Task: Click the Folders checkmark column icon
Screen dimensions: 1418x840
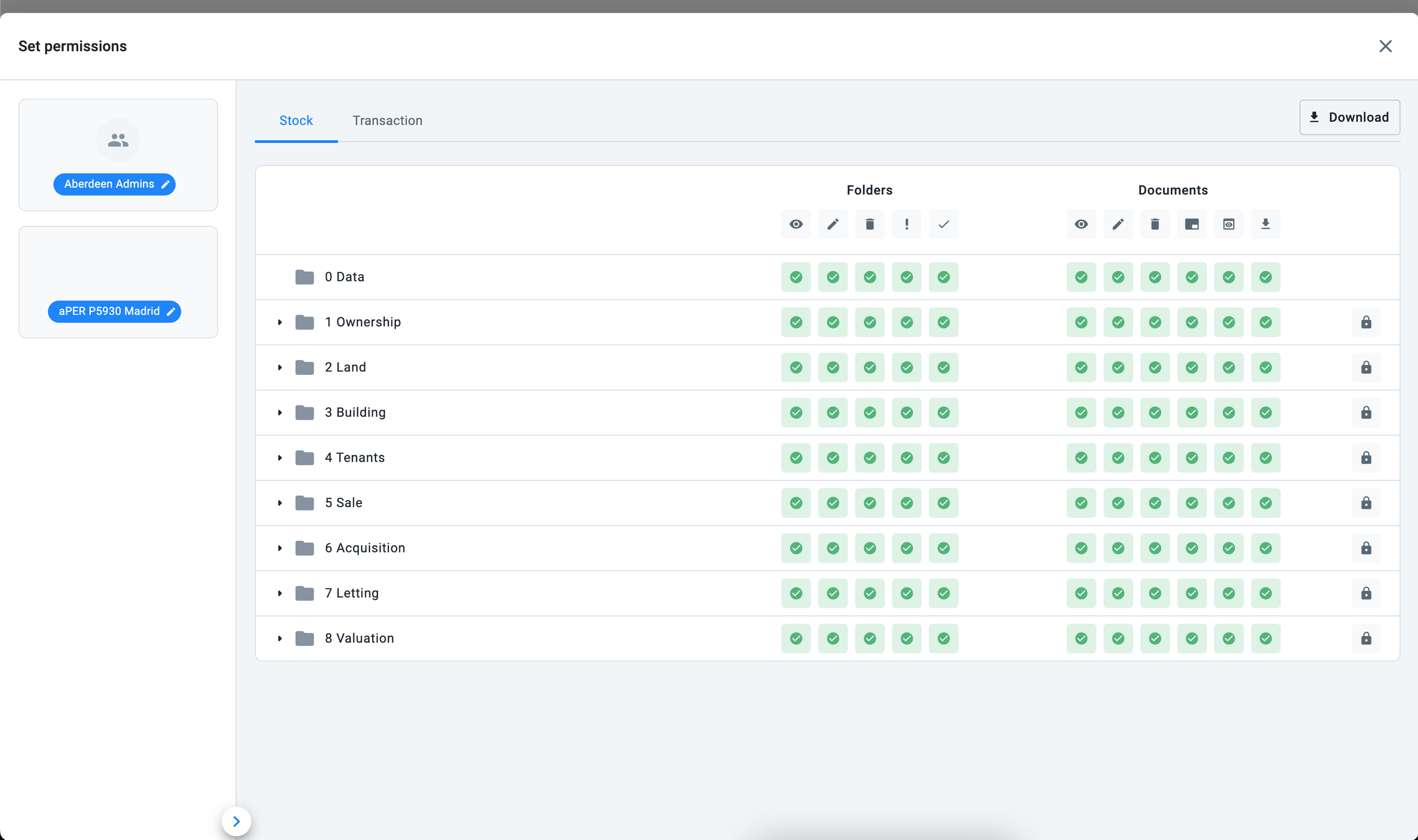Action: (x=943, y=224)
